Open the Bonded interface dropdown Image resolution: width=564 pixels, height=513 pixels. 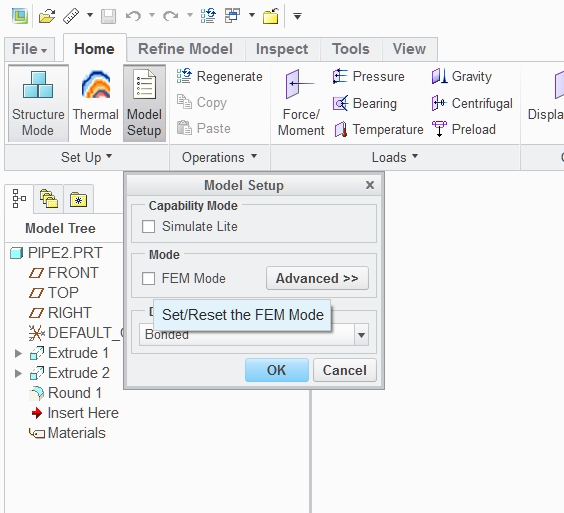click(361, 335)
